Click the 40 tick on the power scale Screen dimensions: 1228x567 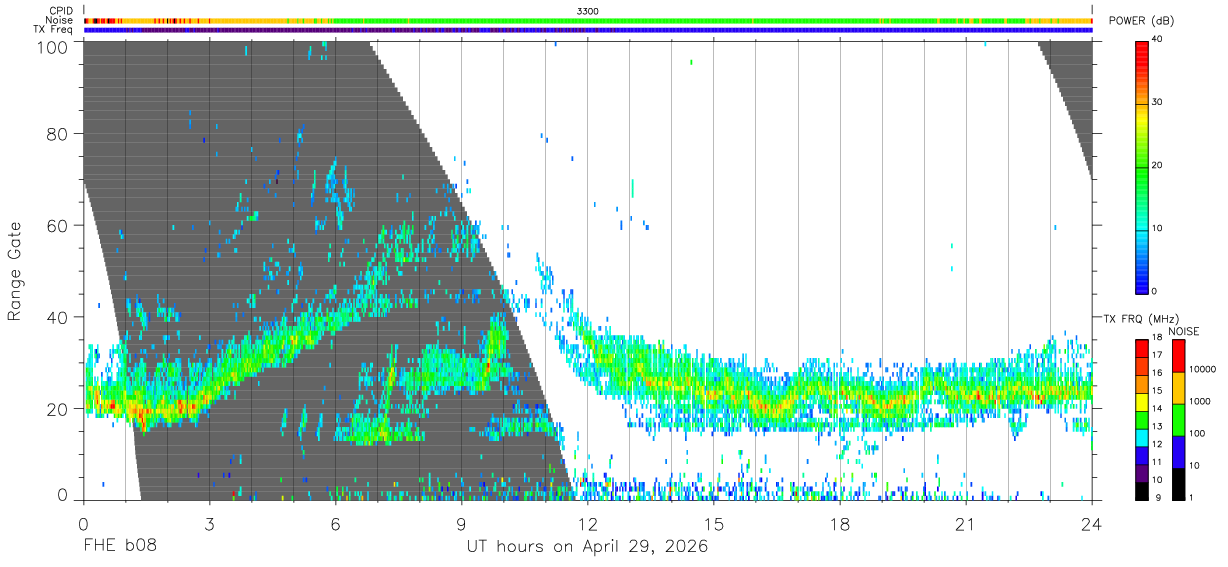(x=1158, y=39)
